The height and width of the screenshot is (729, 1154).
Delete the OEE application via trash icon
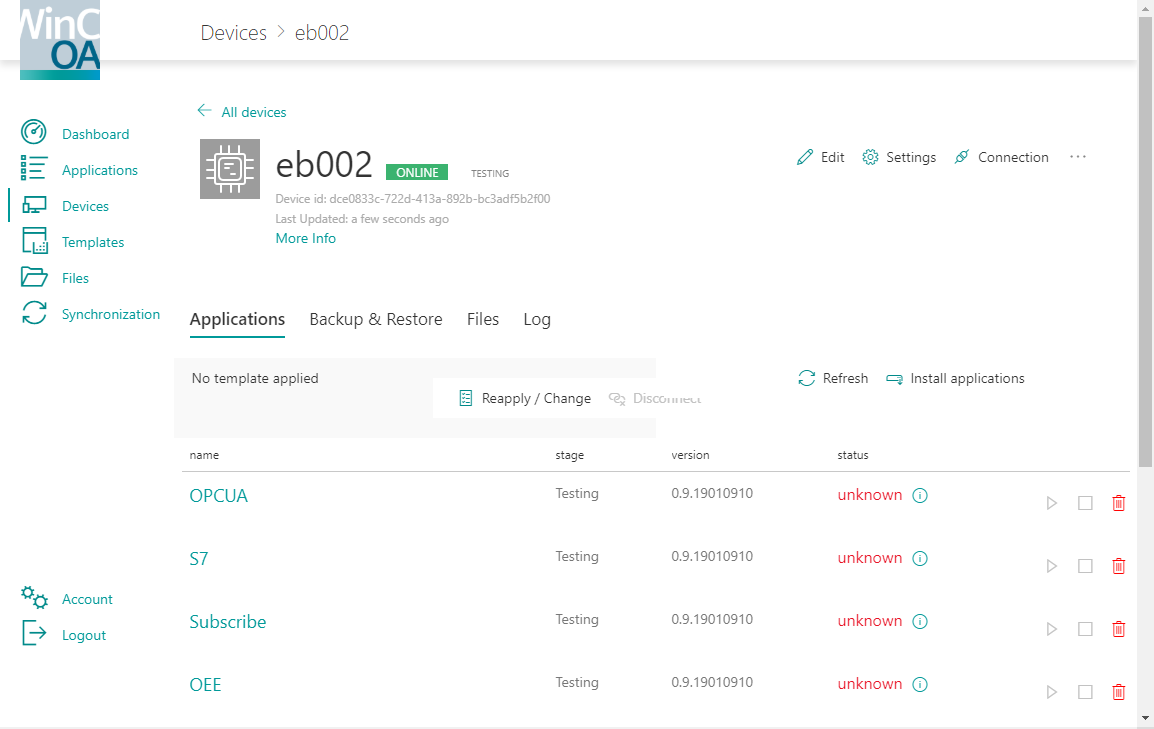[x=1118, y=692]
